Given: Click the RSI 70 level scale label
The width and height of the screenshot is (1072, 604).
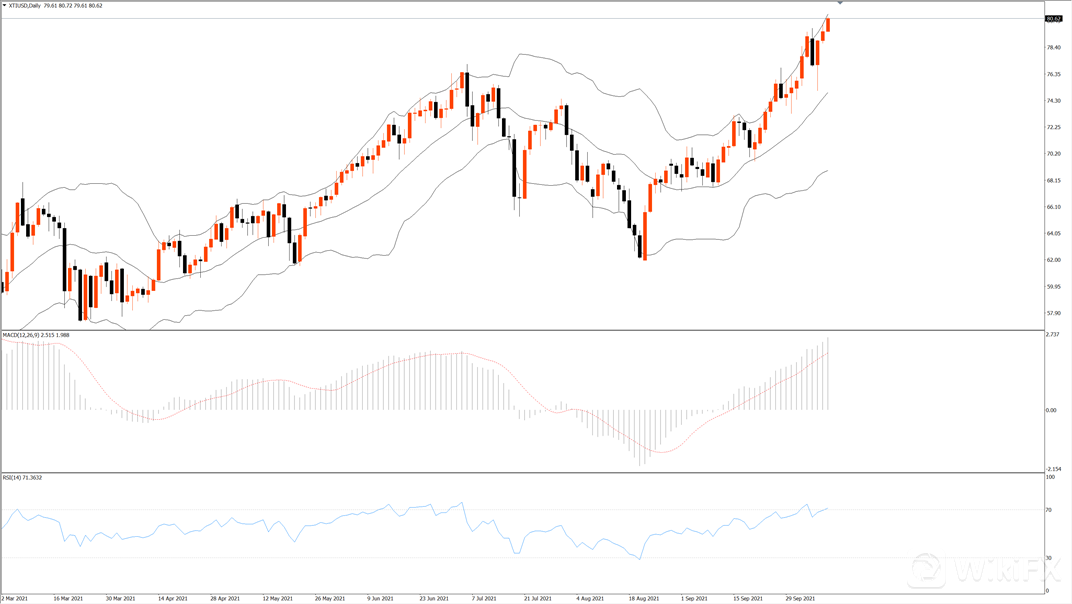Looking at the screenshot, I should 1049,510.
